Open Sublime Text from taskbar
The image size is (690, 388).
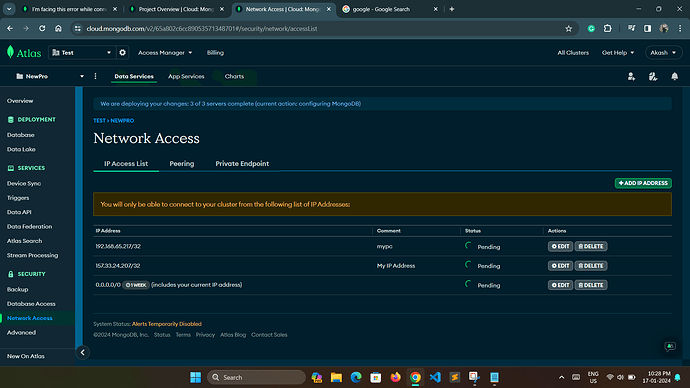click(x=455, y=377)
